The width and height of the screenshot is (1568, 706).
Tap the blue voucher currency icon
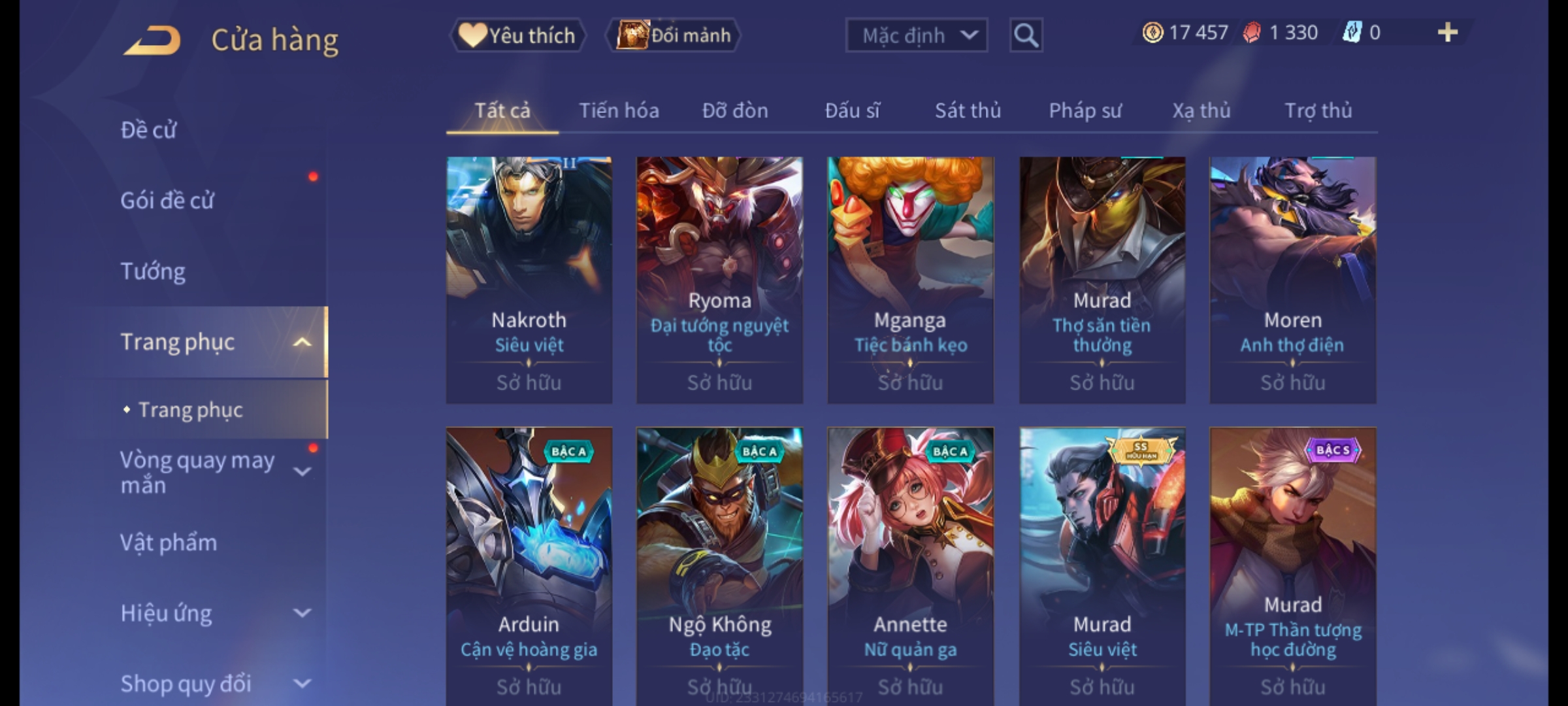(1351, 33)
